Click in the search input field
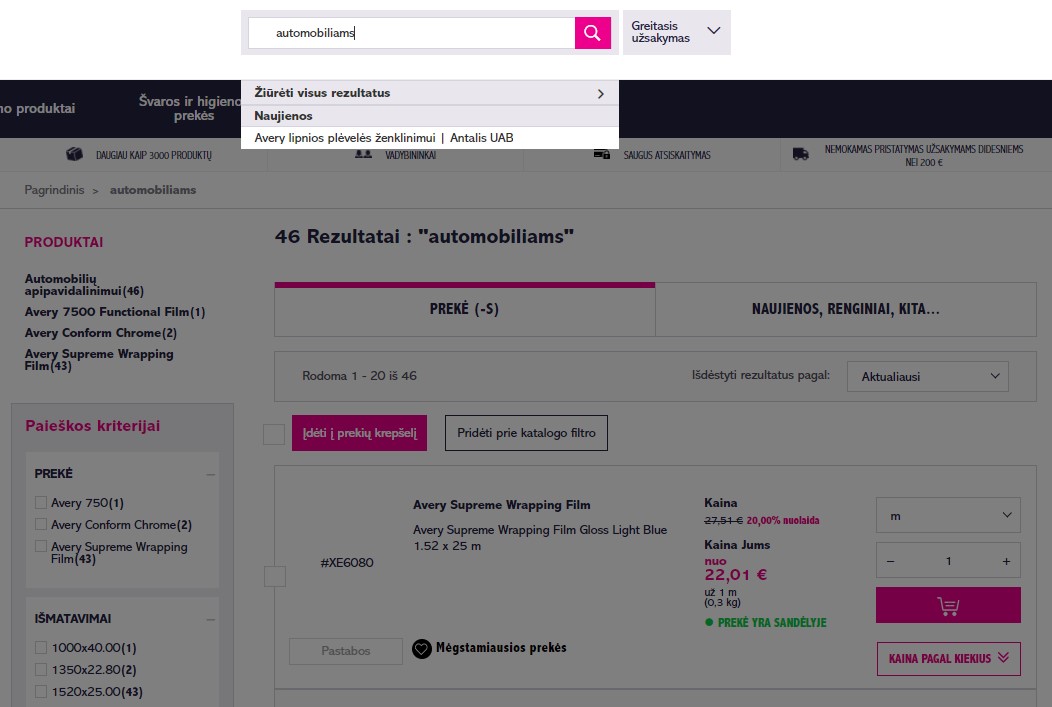The width and height of the screenshot is (1052, 707). click(x=411, y=33)
